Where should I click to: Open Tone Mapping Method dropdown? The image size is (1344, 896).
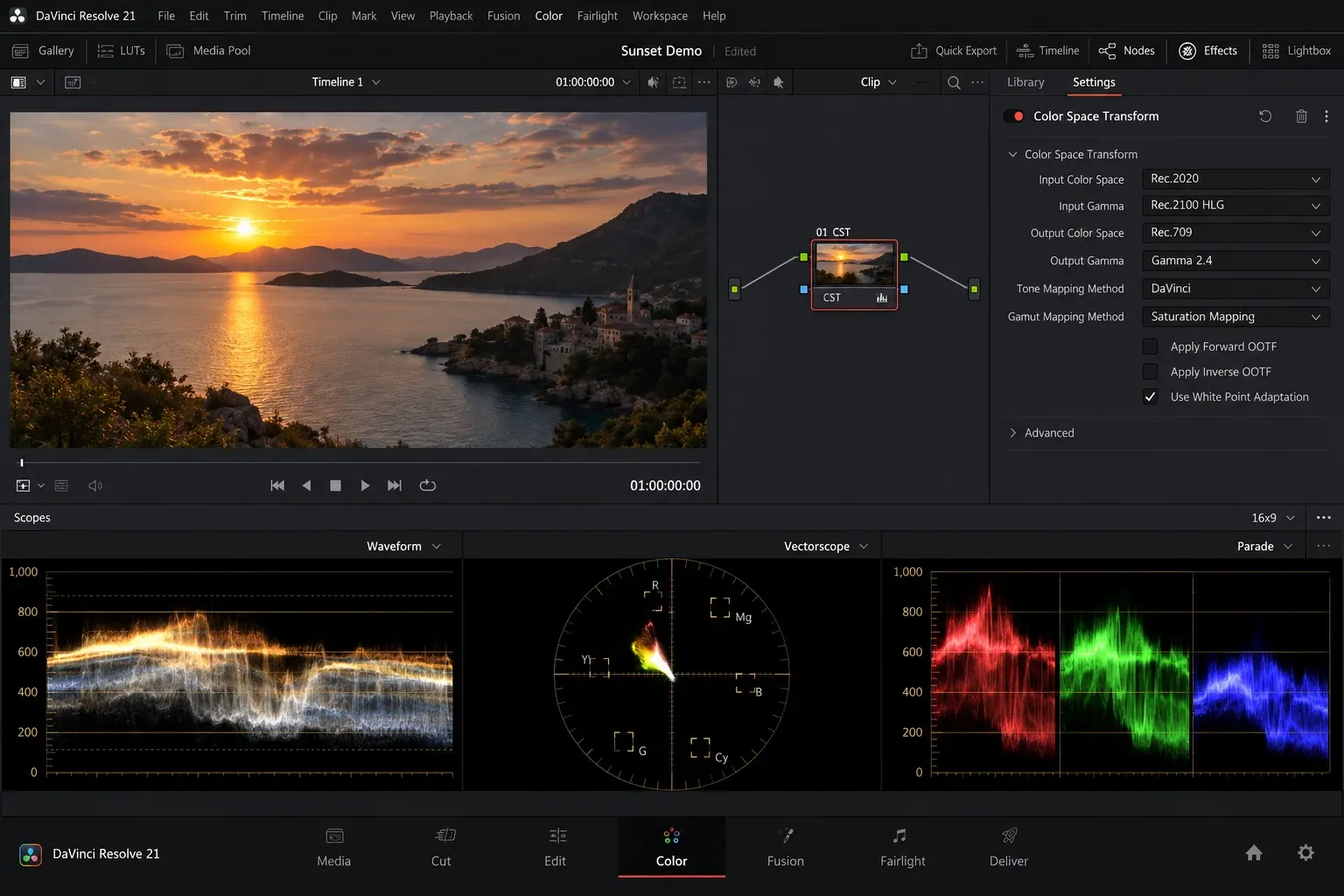coord(1235,289)
